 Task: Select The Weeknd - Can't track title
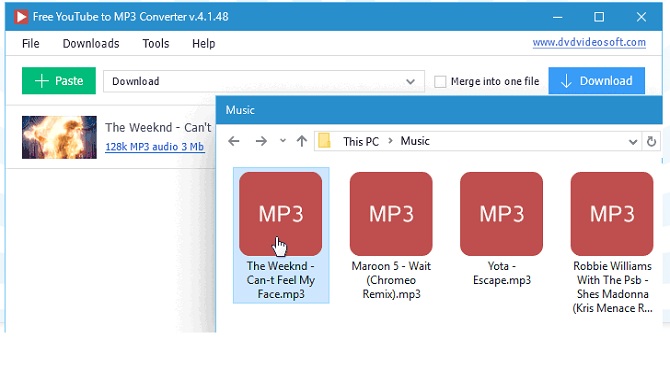(158, 127)
